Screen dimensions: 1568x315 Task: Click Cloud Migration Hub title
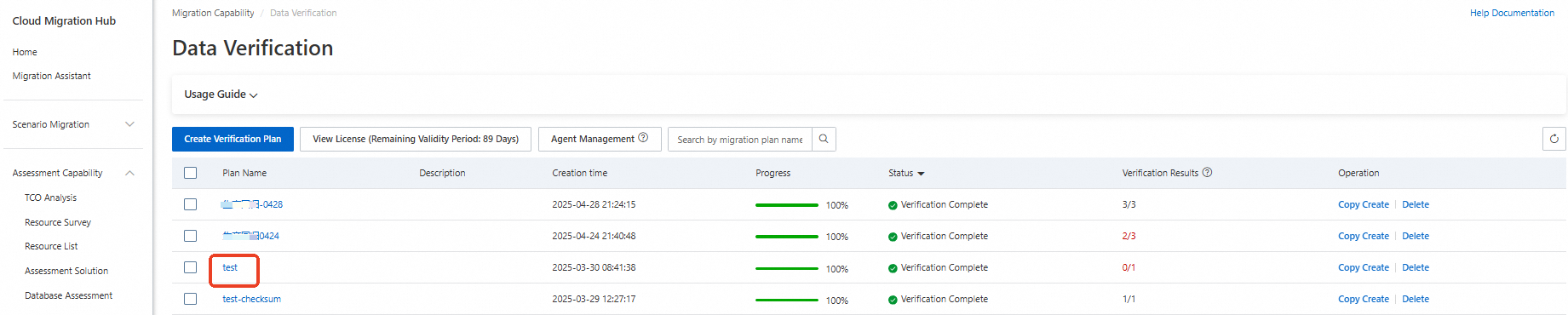tap(64, 20)
